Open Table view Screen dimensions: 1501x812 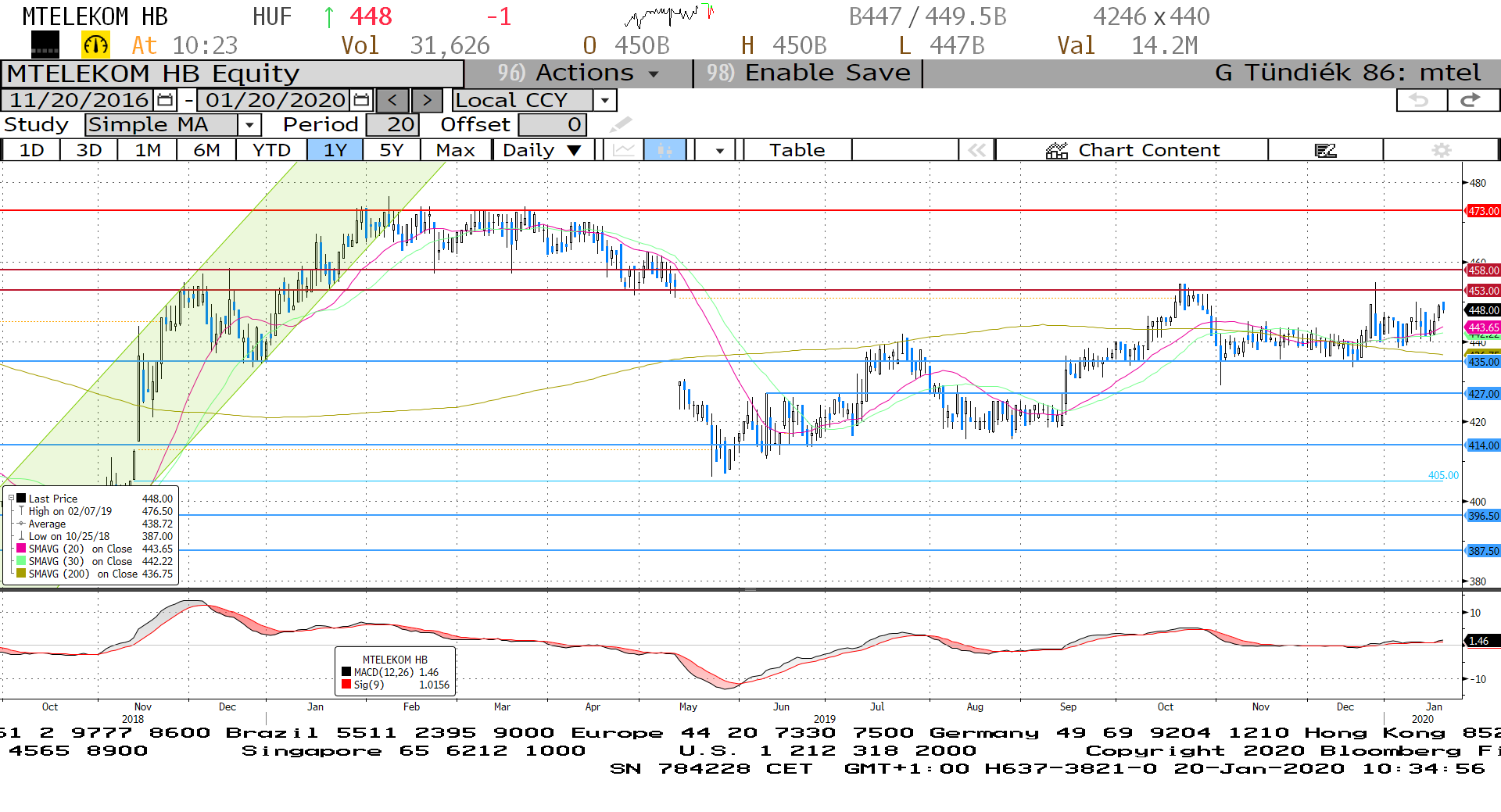click(x=797, y=150)
